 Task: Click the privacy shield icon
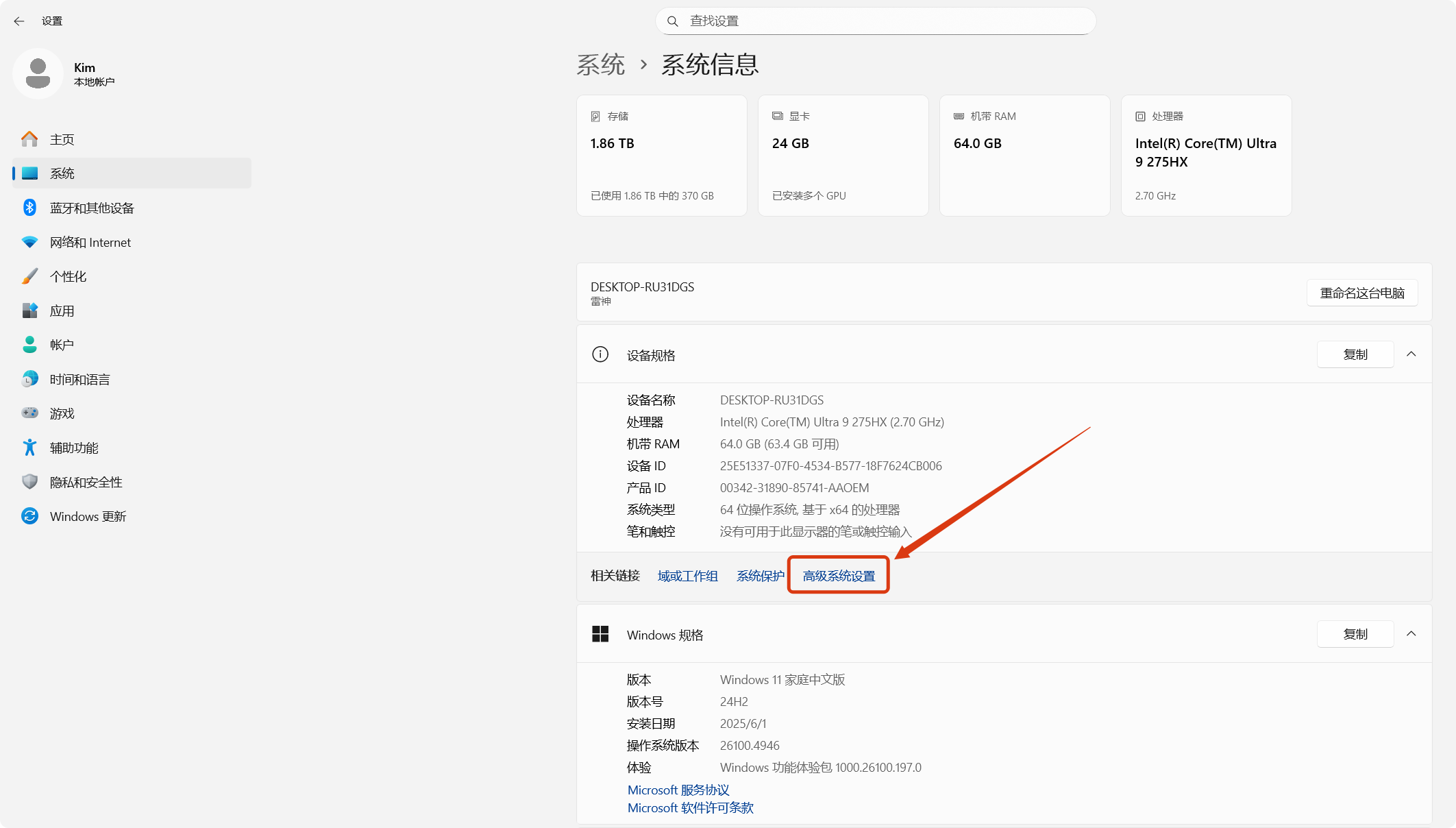[29, 482]
